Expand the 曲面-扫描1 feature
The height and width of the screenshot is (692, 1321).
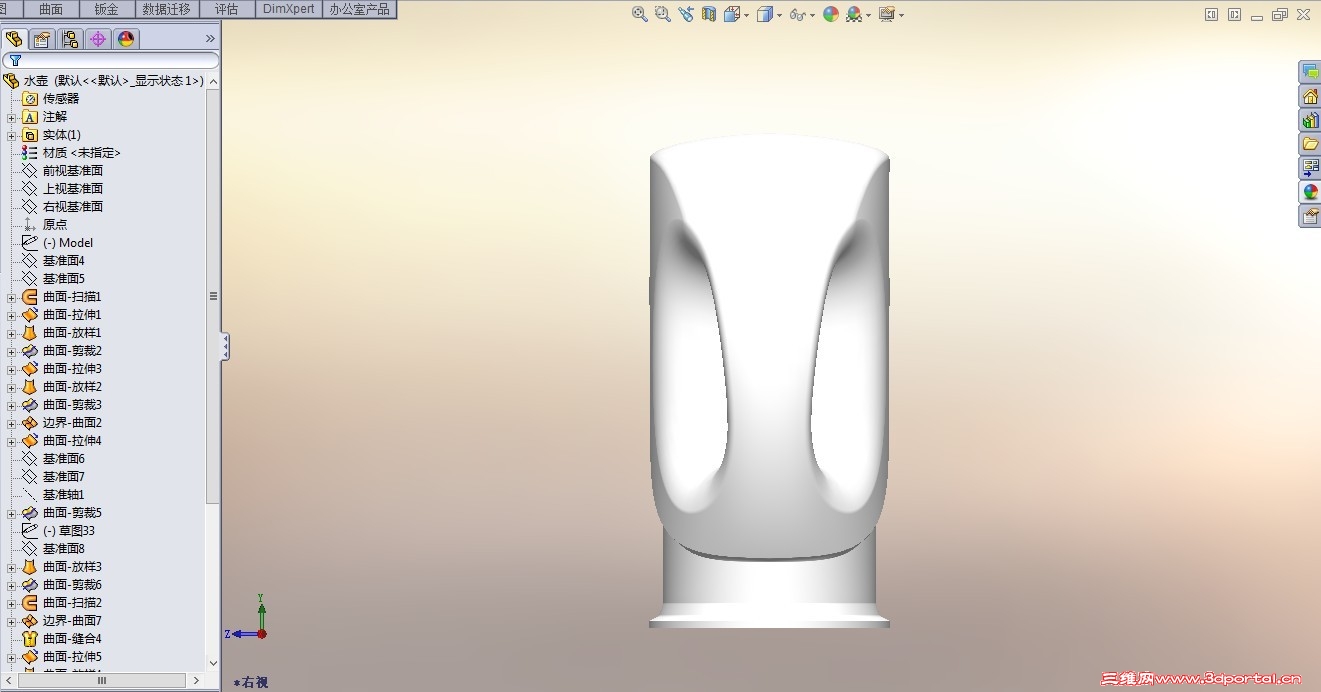[x=12, y=297]
